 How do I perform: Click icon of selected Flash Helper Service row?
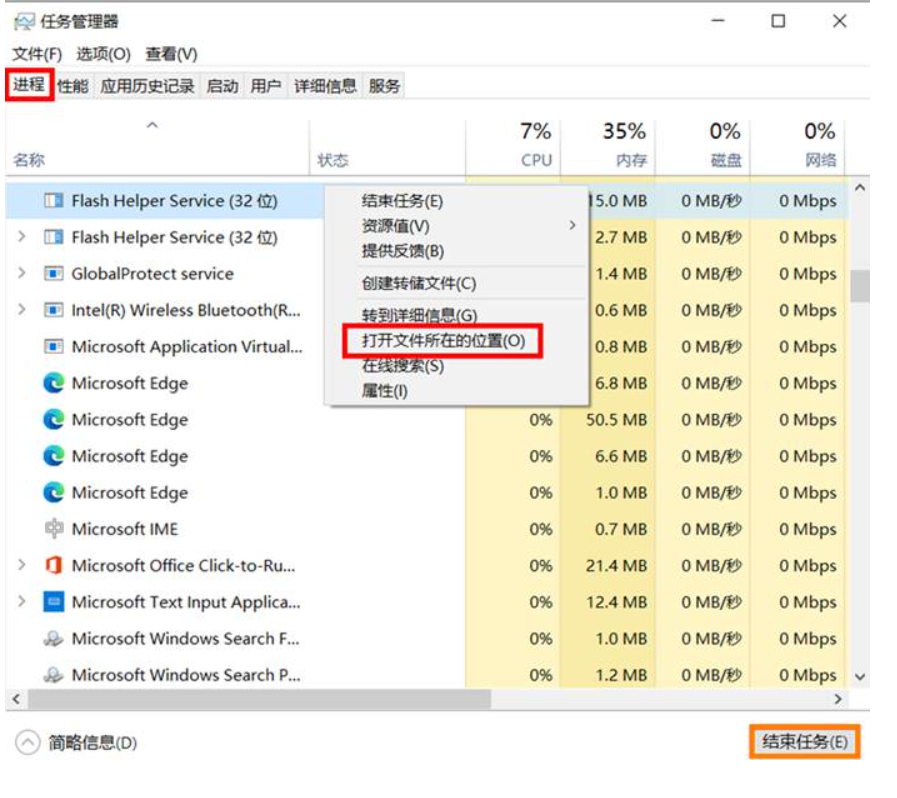coord(54,201)
